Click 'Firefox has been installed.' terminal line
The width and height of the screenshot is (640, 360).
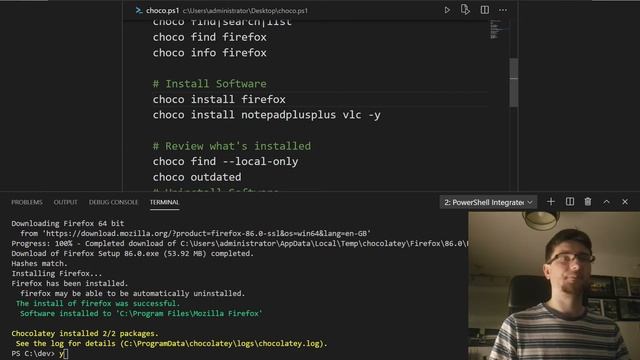tap(70, 283)
